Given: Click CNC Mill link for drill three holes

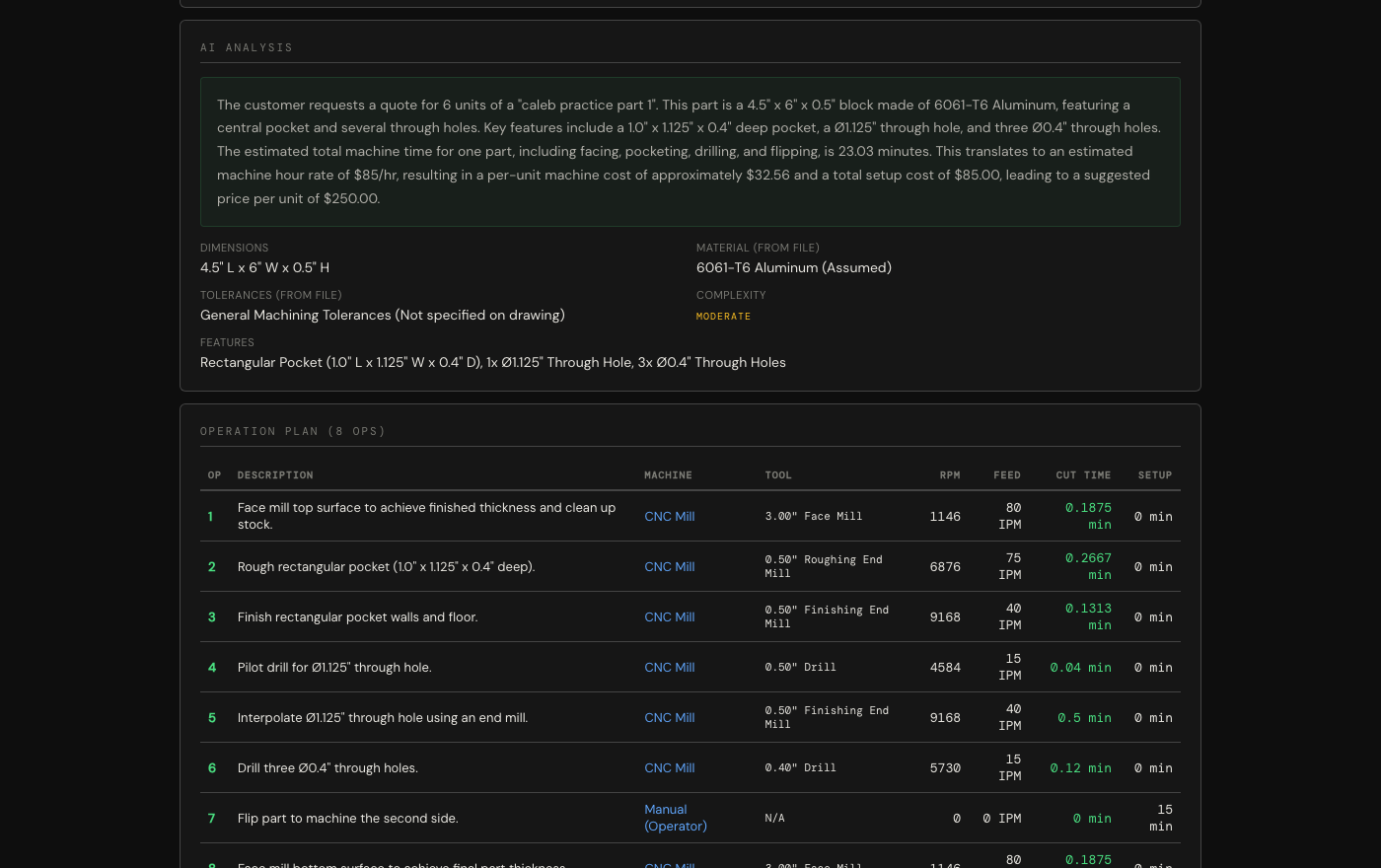Looking at the screenshot, I should [669, 767].
